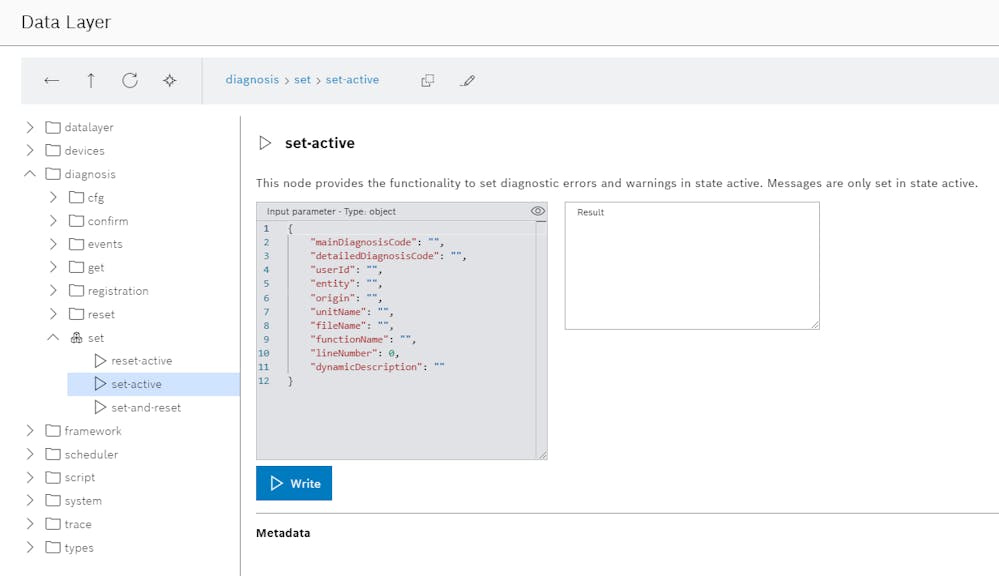The height and width of the screenshot is (576, 999).
Task: Toggle the eye icon in input parameter
Action: click(538, 211)
